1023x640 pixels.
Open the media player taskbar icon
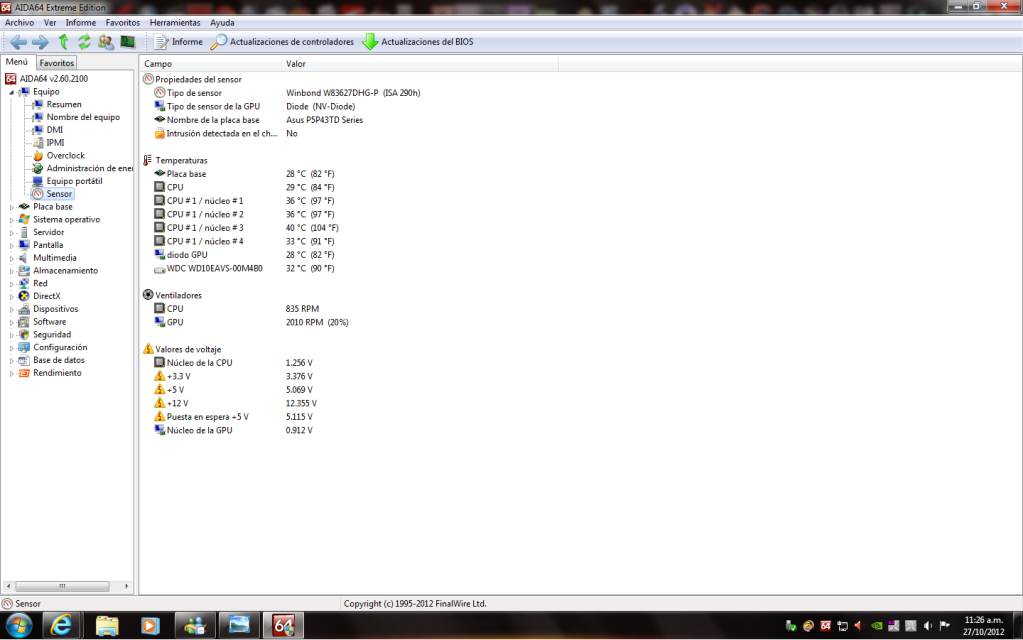(x=150, y=626)
